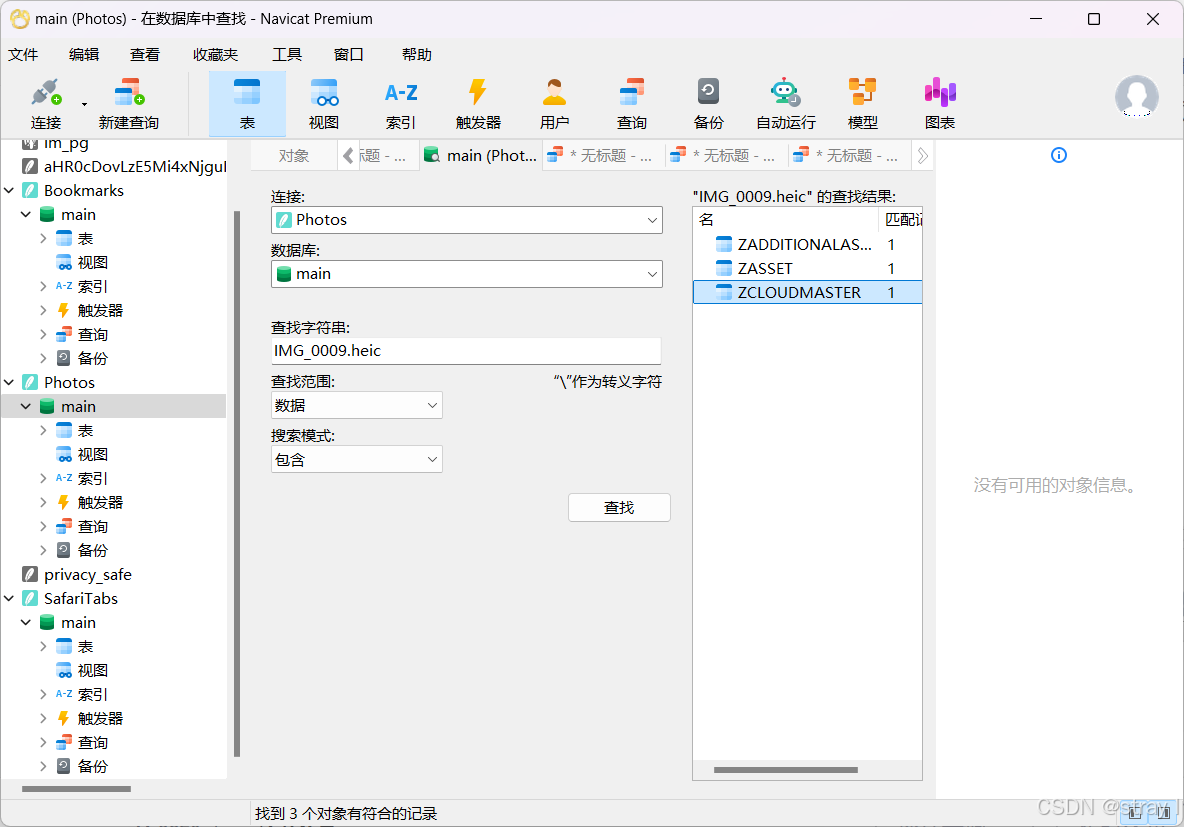Open the 搜索模式 包含 dropdown

[356, 459]
